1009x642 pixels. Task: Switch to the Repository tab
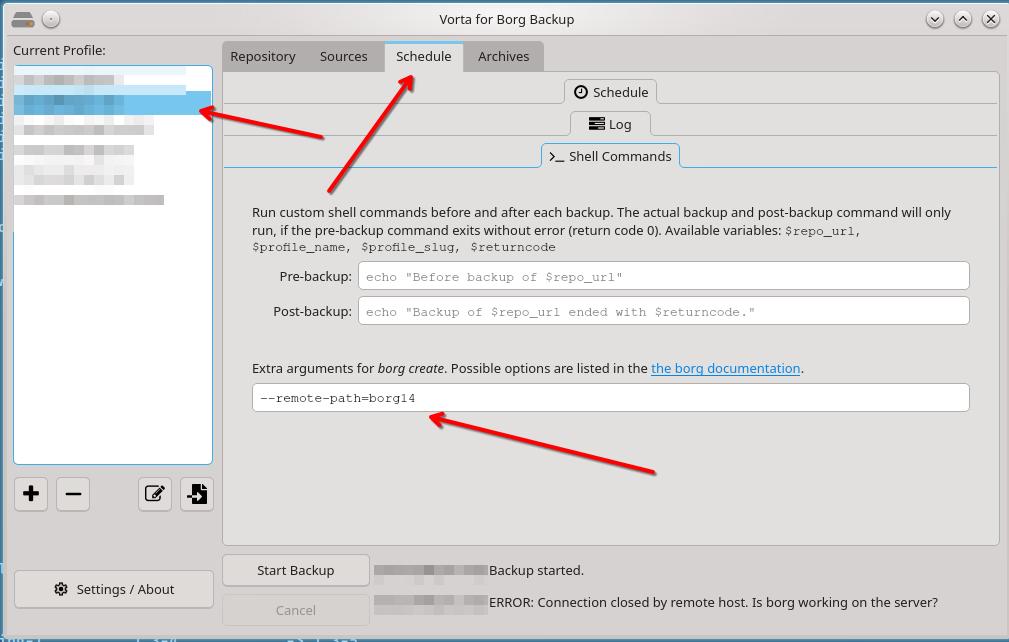[263, 57]
